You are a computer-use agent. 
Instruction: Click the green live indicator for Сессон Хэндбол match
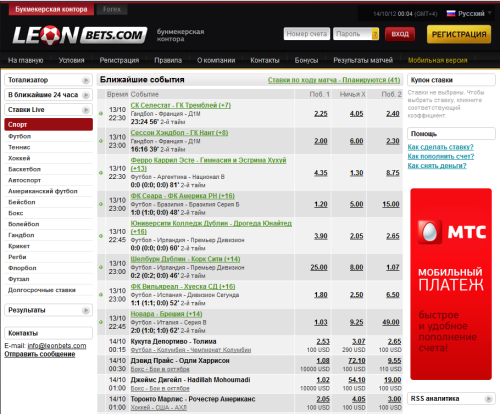tap(101, 141)
